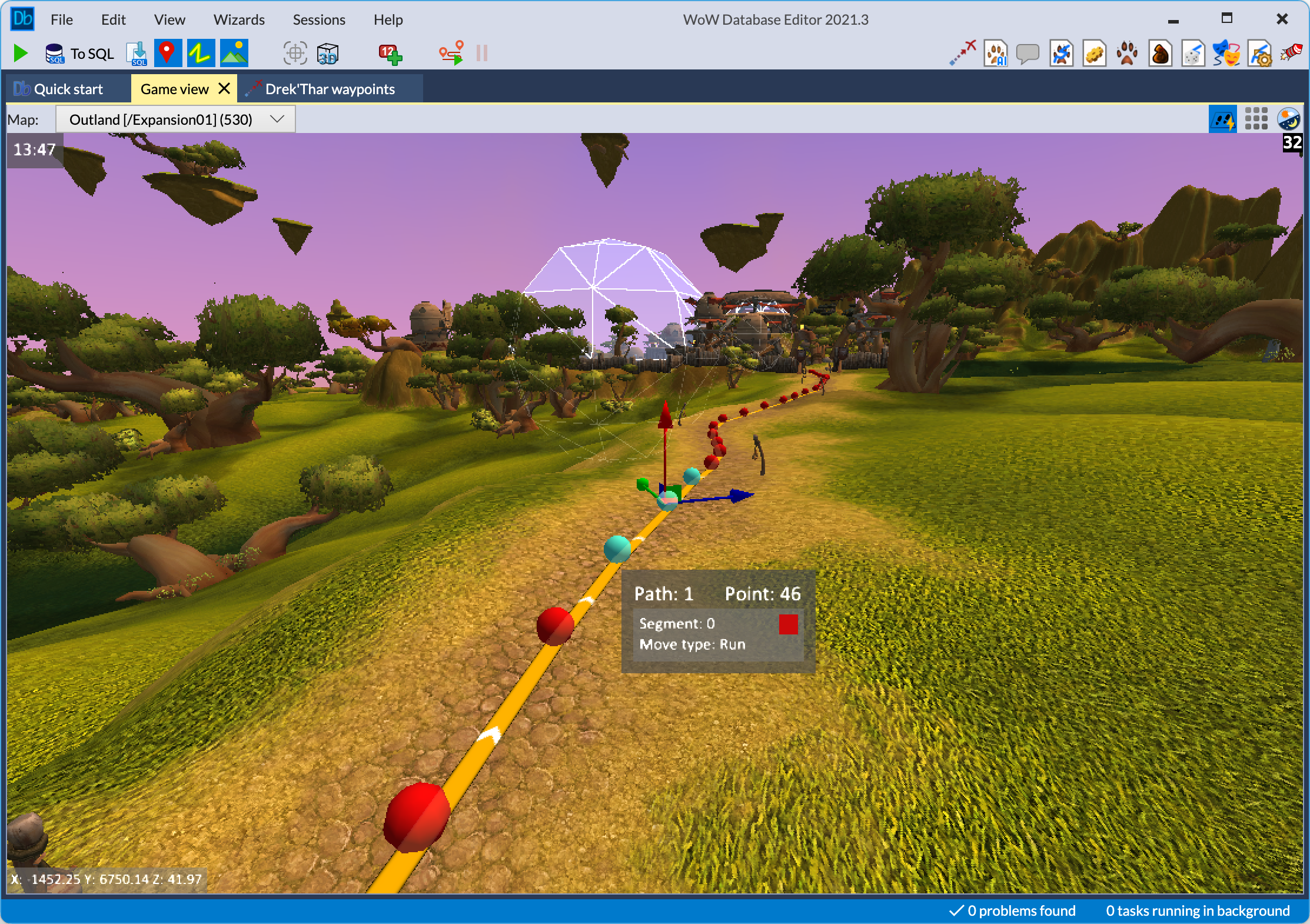The height and width of the screenshot is (924, 1310).
Task: Click the 3D cube view icon
Action: pos(328,54)
